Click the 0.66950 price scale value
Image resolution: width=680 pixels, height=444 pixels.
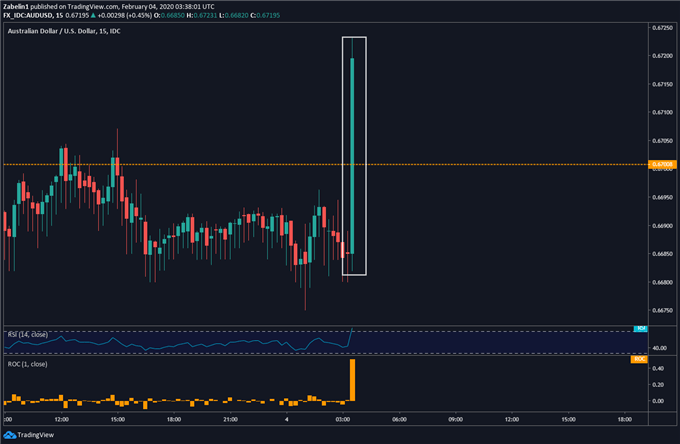[662, 197]
